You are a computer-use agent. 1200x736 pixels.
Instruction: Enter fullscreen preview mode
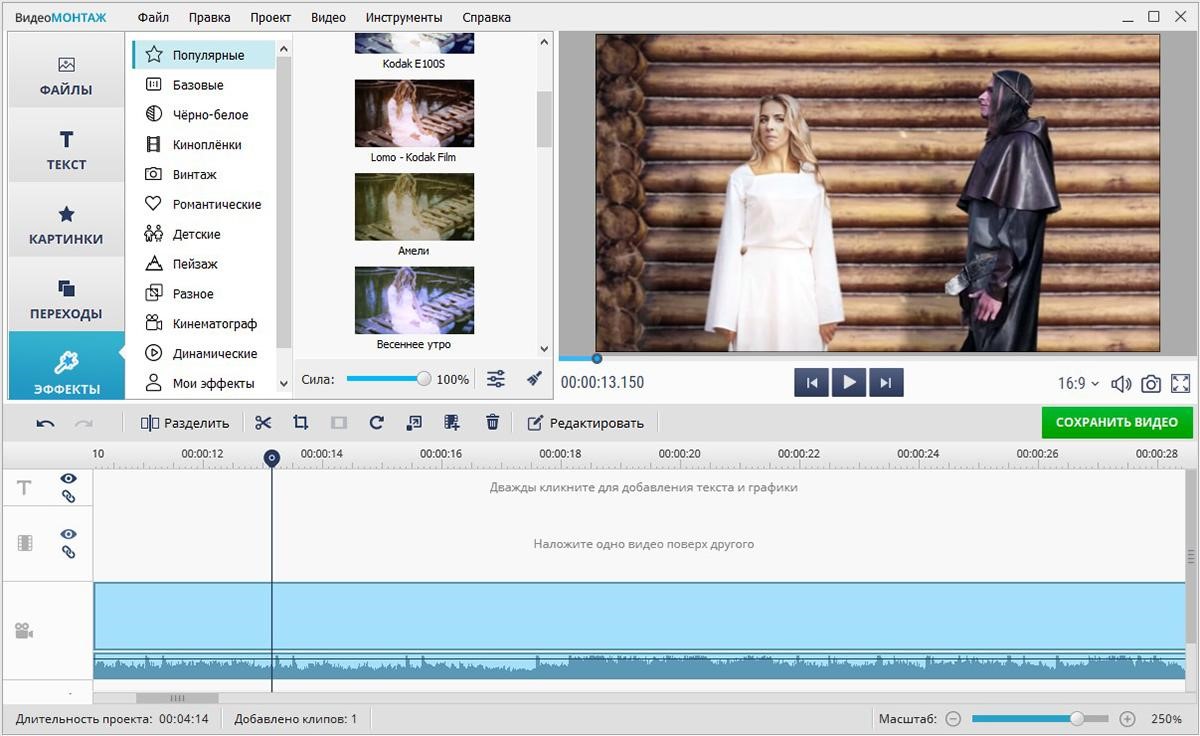(1180, 384)
